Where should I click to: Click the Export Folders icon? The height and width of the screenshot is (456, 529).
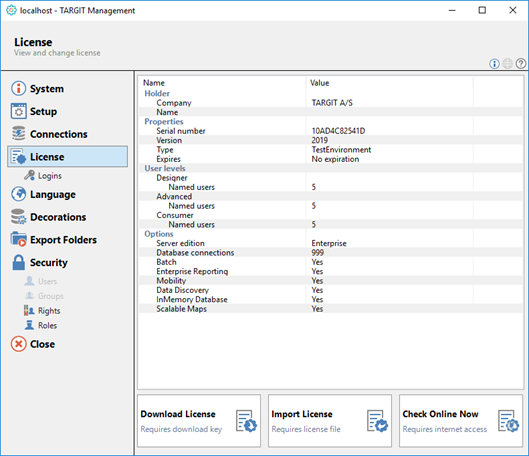[x=18, y=239]
